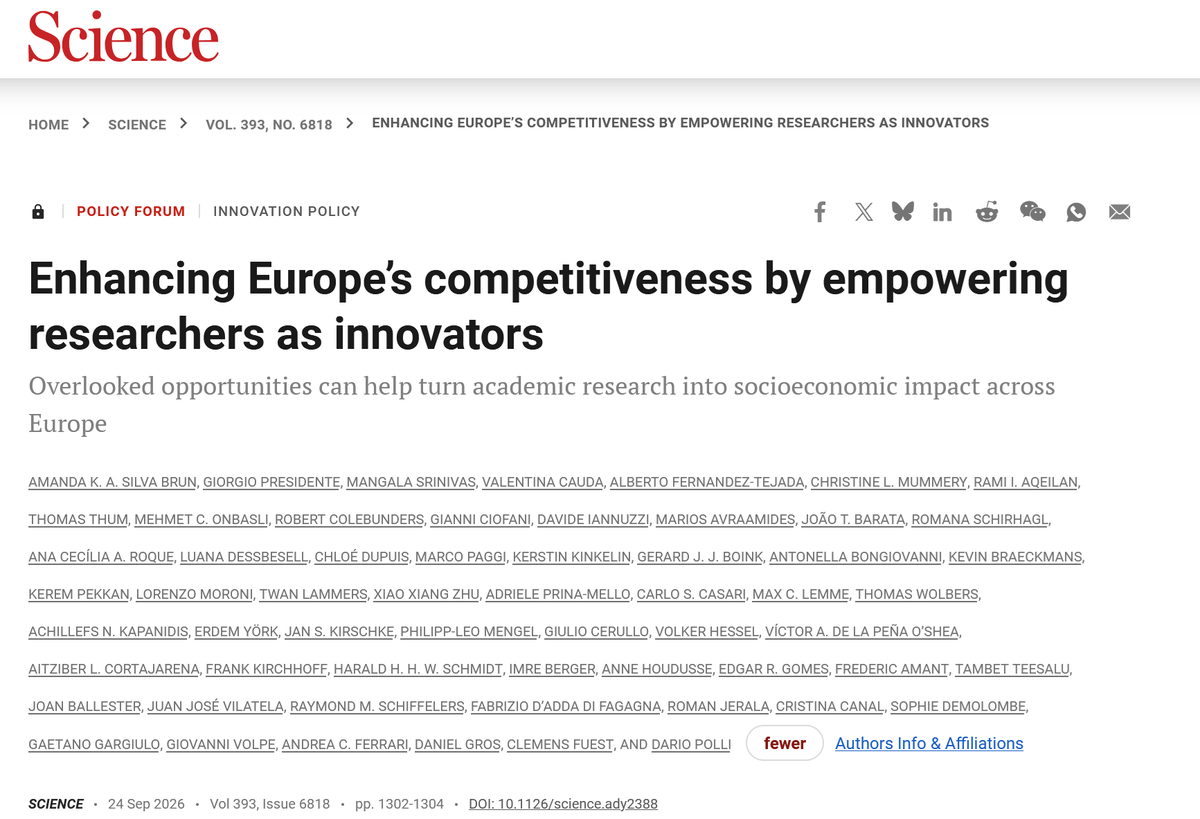This screenshot has height=819, width=1200.
Task: Open author Xiao Xiang Zhu
Action: 426,594
